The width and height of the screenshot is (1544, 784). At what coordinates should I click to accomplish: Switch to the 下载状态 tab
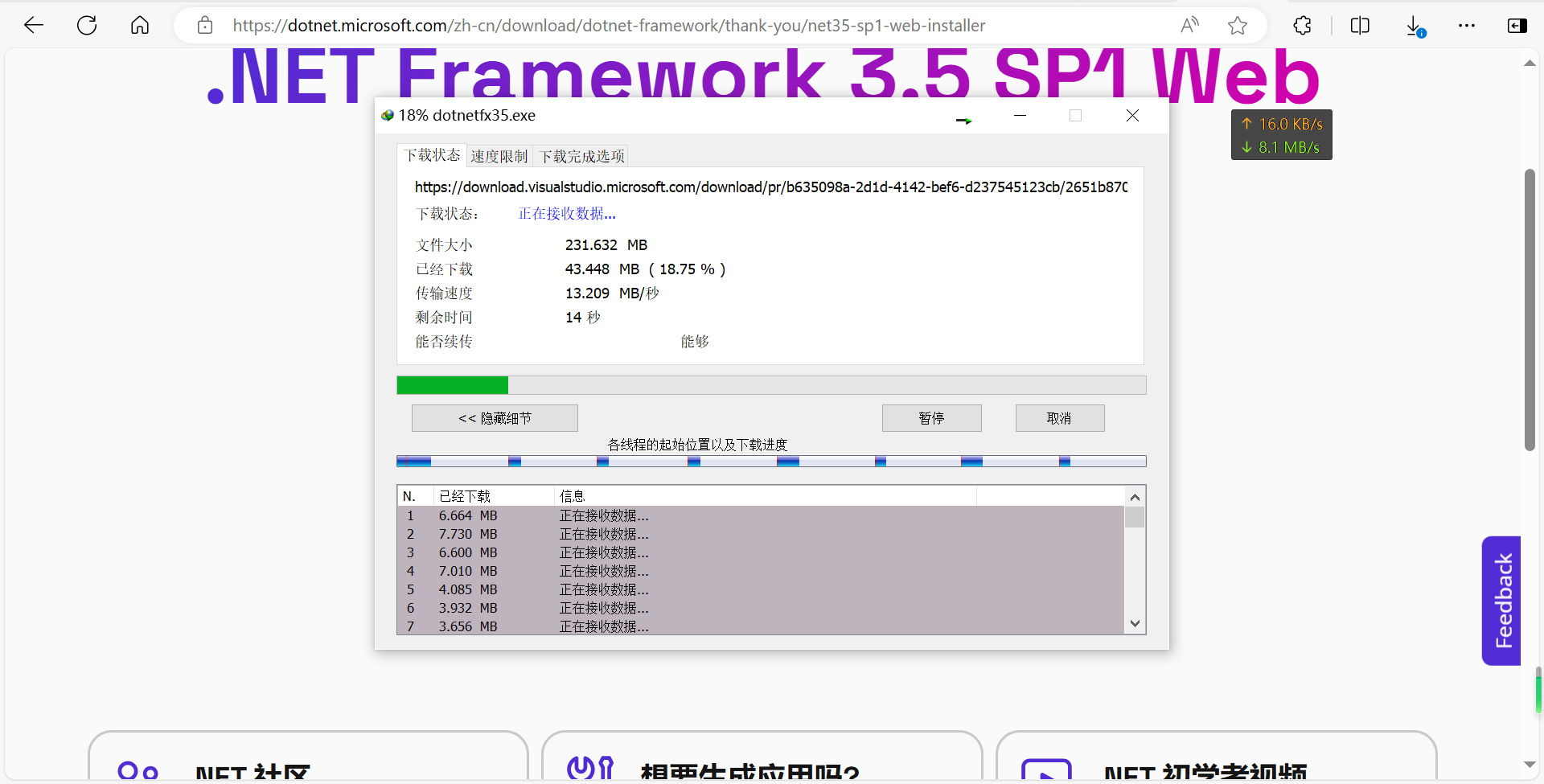[432, 155]
